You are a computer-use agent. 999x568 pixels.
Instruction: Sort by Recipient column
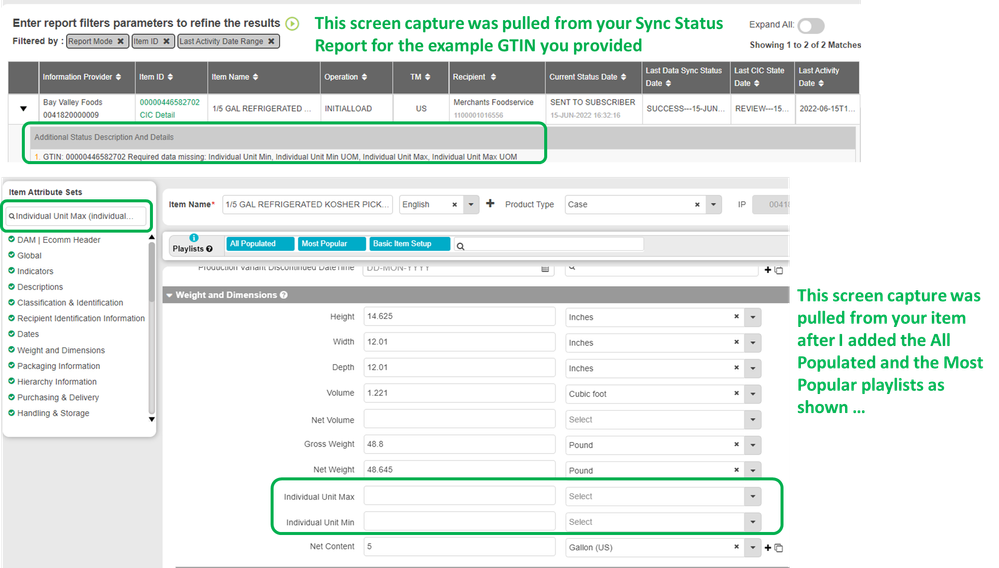[493, 77]
